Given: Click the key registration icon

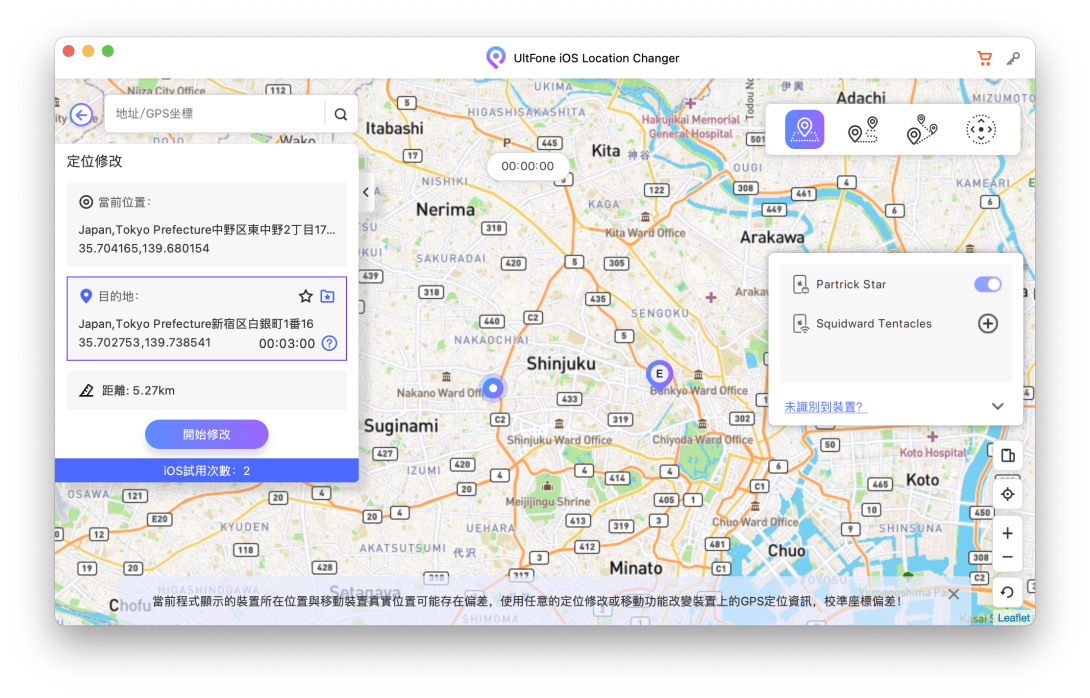Looking at the screenshot, I should (1013, 58).
